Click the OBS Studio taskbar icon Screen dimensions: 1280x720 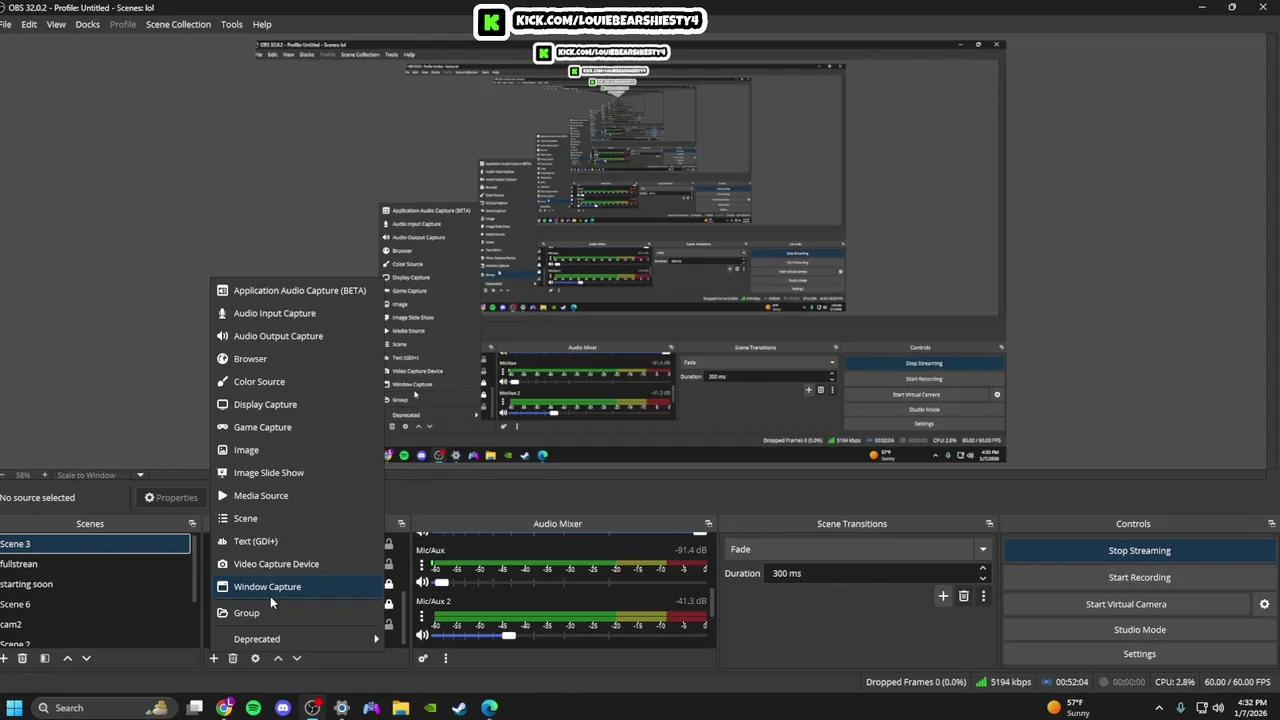pos(313,708)
